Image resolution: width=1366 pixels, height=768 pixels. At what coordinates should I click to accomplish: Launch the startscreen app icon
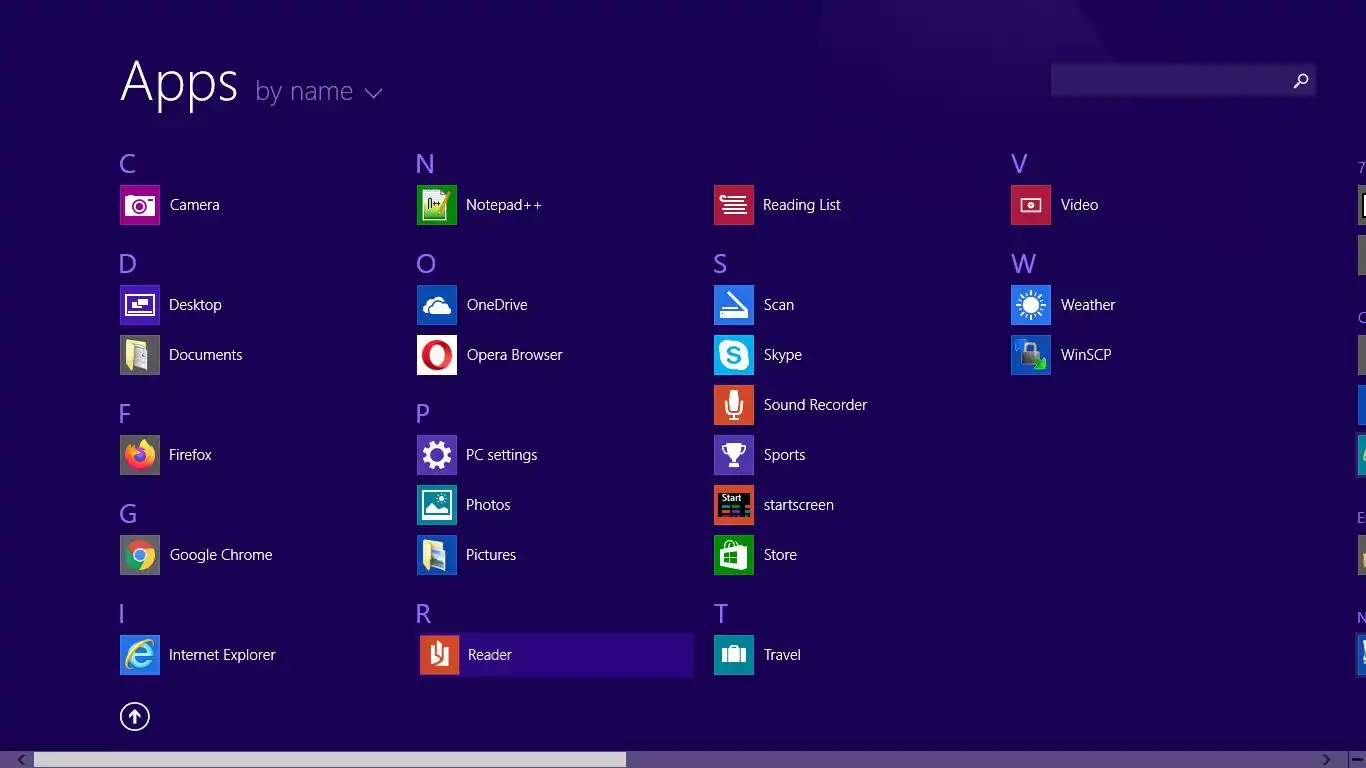click(734, 505)
